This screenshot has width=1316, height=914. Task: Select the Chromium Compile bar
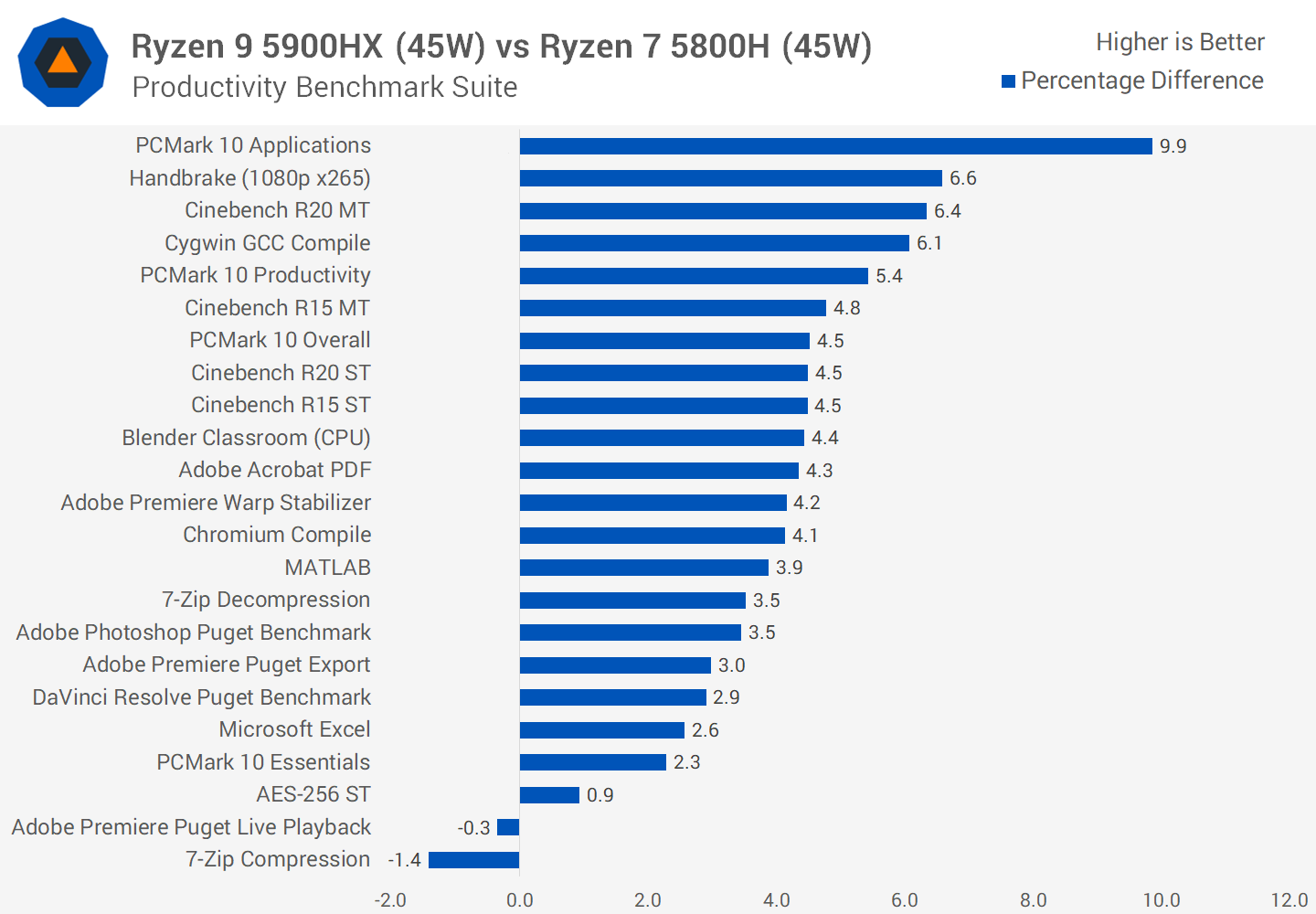(x=652, y=536)
